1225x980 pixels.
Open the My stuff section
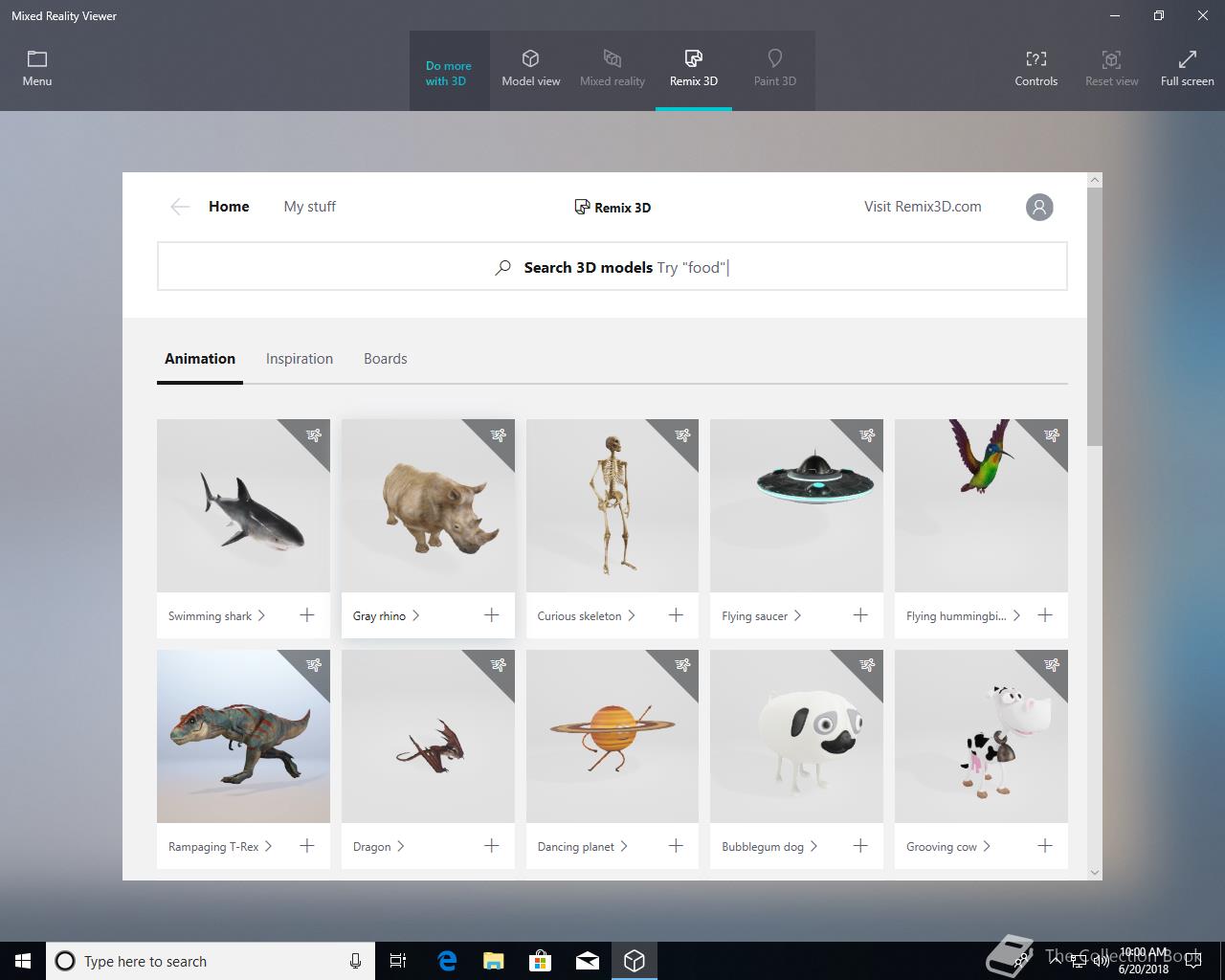coord(310,207)
